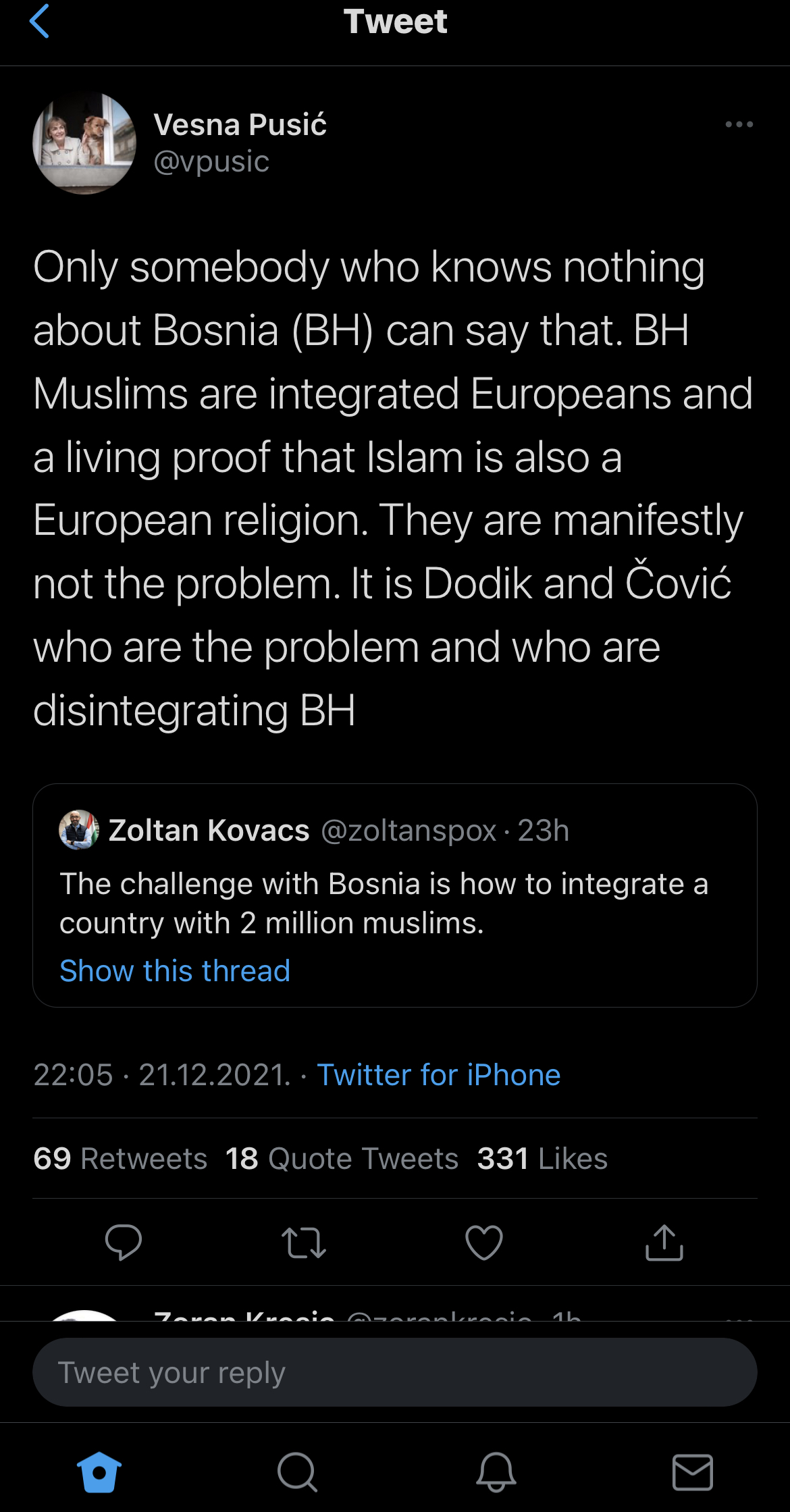Image resolution: width=790 pixels, height=1512 pixels.
Task: View the 331 Likes list
Action: click(542, 1159)
